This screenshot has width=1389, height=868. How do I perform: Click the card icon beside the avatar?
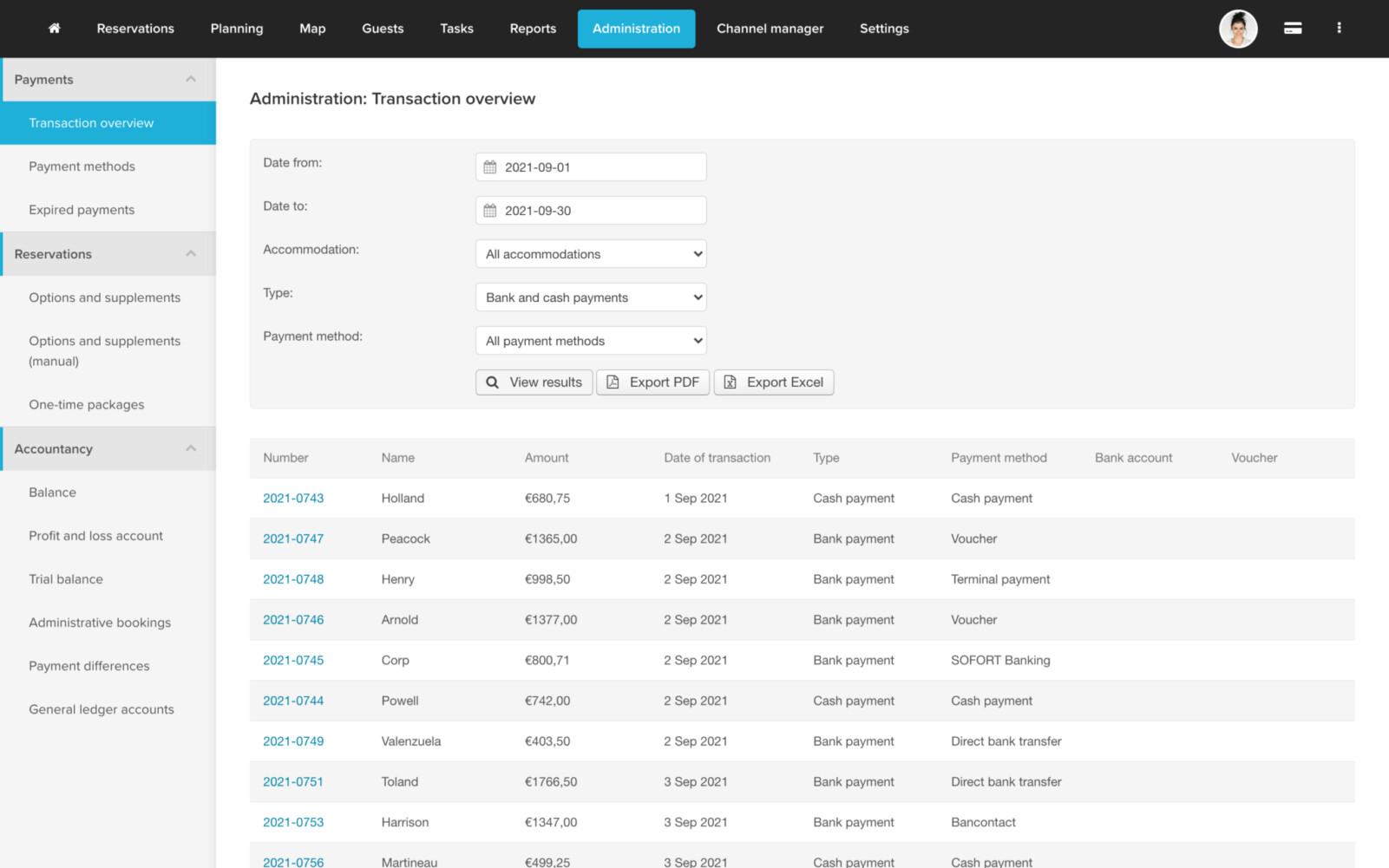pos(1292,29)
